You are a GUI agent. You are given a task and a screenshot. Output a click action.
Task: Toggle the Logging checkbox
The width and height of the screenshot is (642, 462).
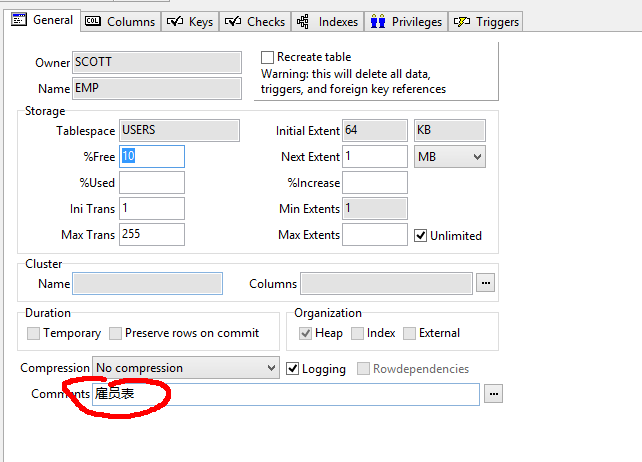(293, 369)
